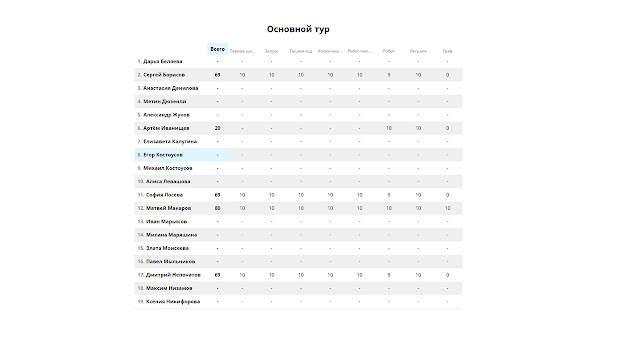Screen dimensions: 640x360
Task: Click total score 69 in row 17
Action: click(x=217, y=275)
